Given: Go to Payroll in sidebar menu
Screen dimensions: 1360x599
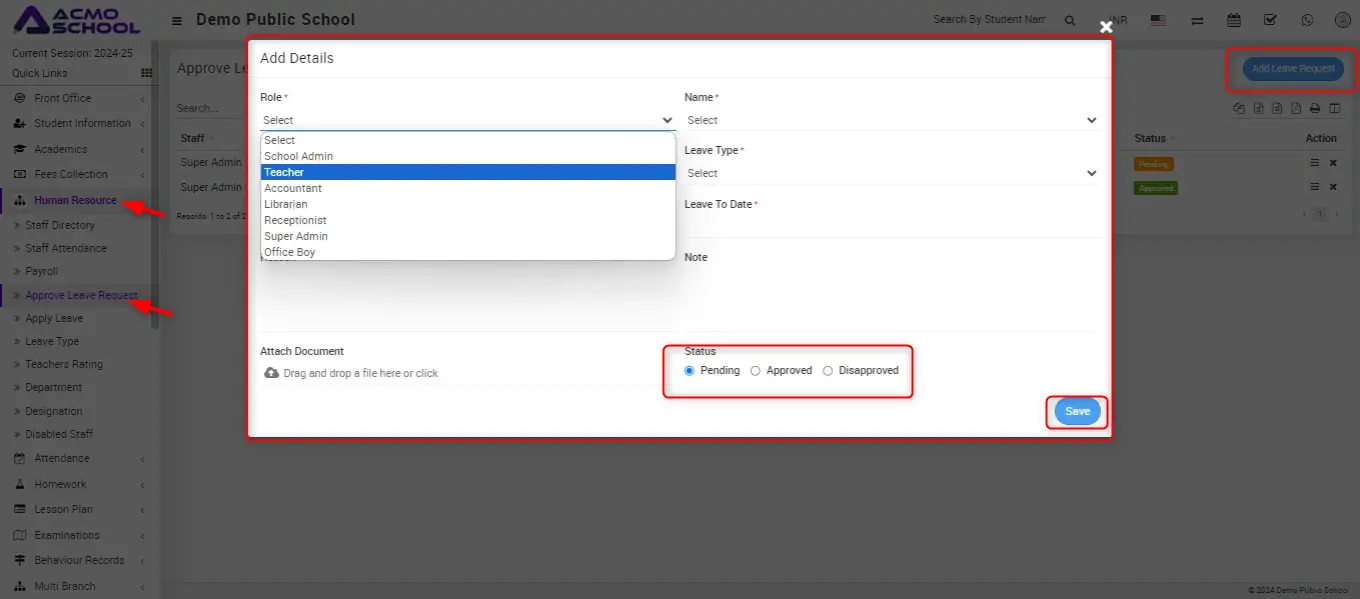Looking at the screenshot, I should pos(42,271).
